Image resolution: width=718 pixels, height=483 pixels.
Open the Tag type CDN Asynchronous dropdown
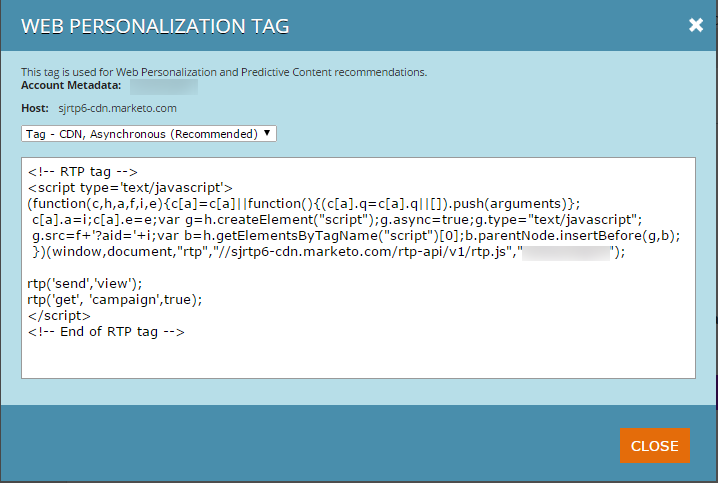[x=149, y=134]
